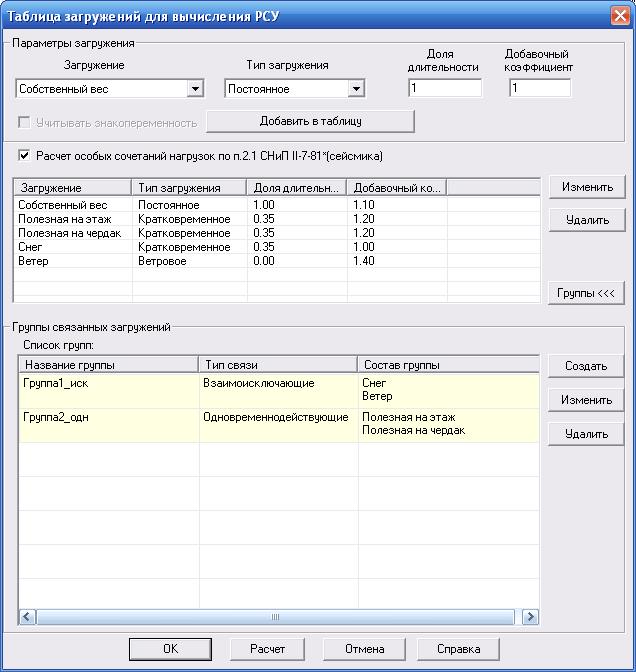Collapse groups with Группы <<< button
The width and height of the screenshot is (636, 672).
[x=586, y=293]
